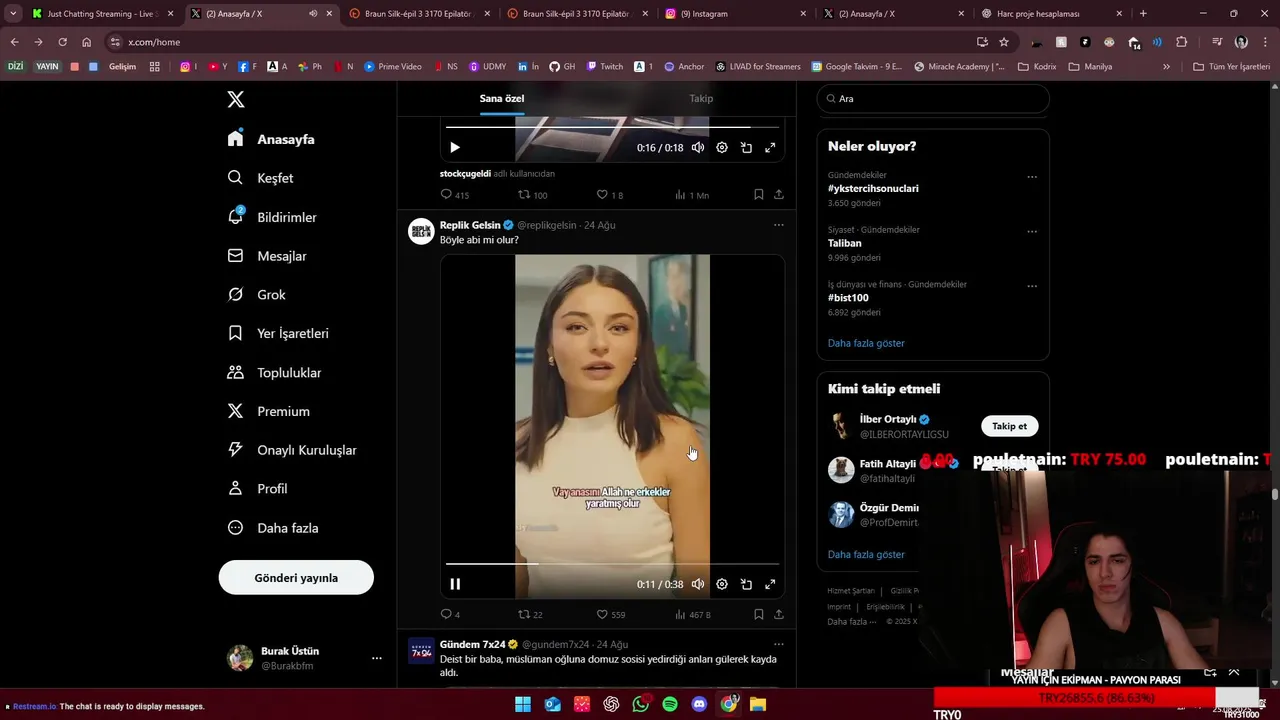Image resolution: width=1280 pixels, height=720 pixels.
Task: Open Chrome extensions puzzle icon
Action: [x=1182, y=42]
